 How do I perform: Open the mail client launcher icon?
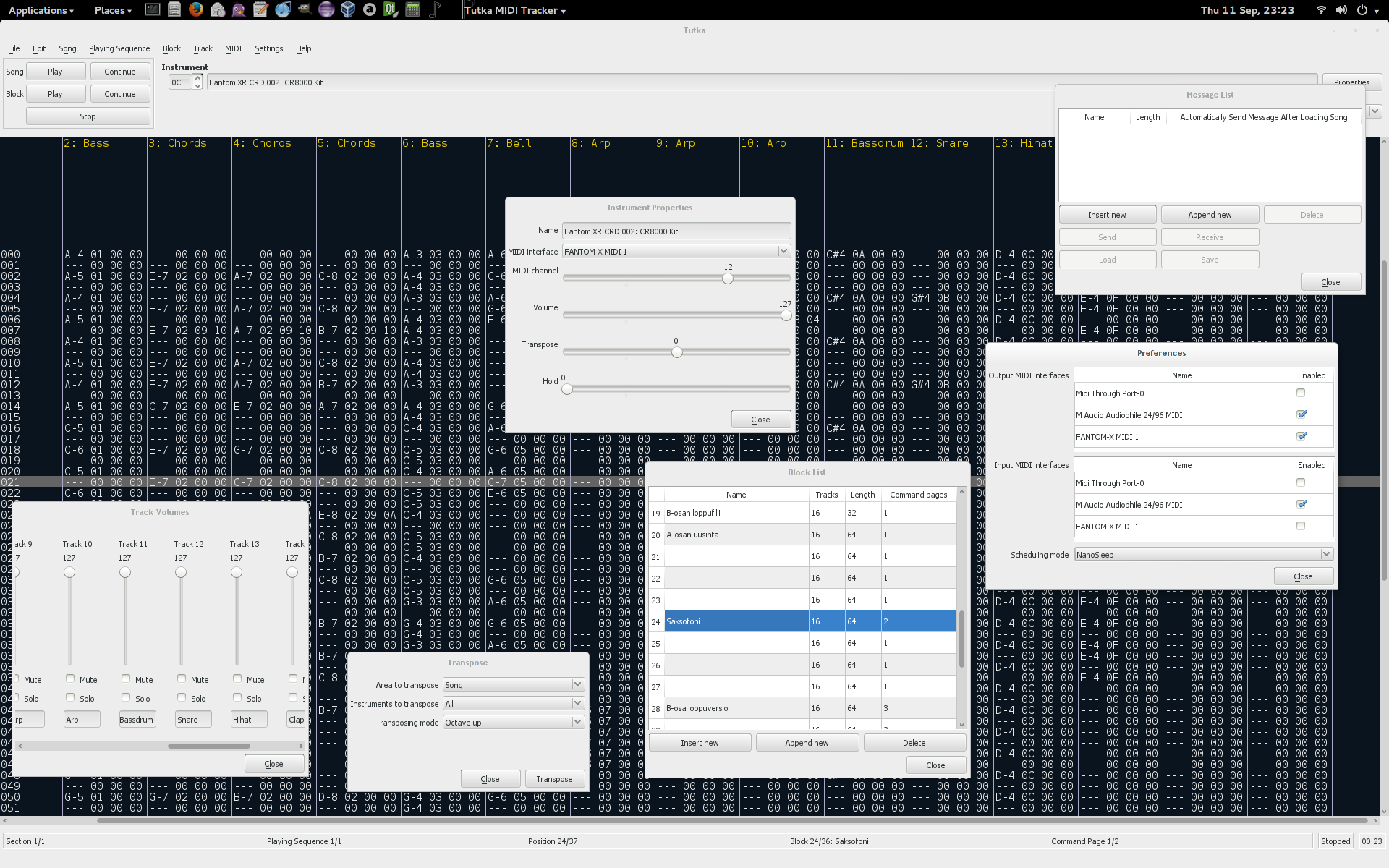point(218,10)
